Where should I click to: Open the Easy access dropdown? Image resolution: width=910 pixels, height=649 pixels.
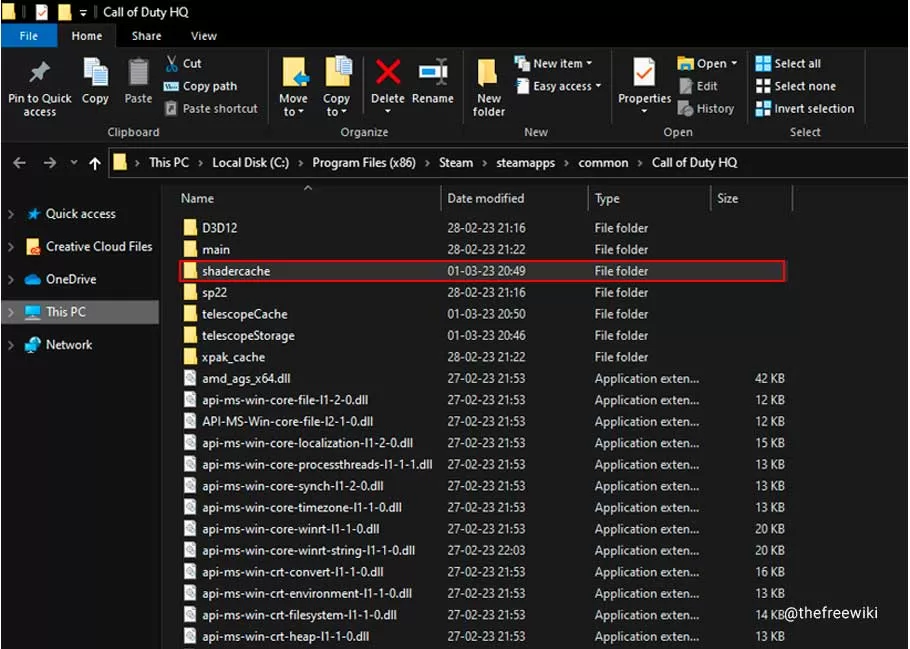pos(559,86)
